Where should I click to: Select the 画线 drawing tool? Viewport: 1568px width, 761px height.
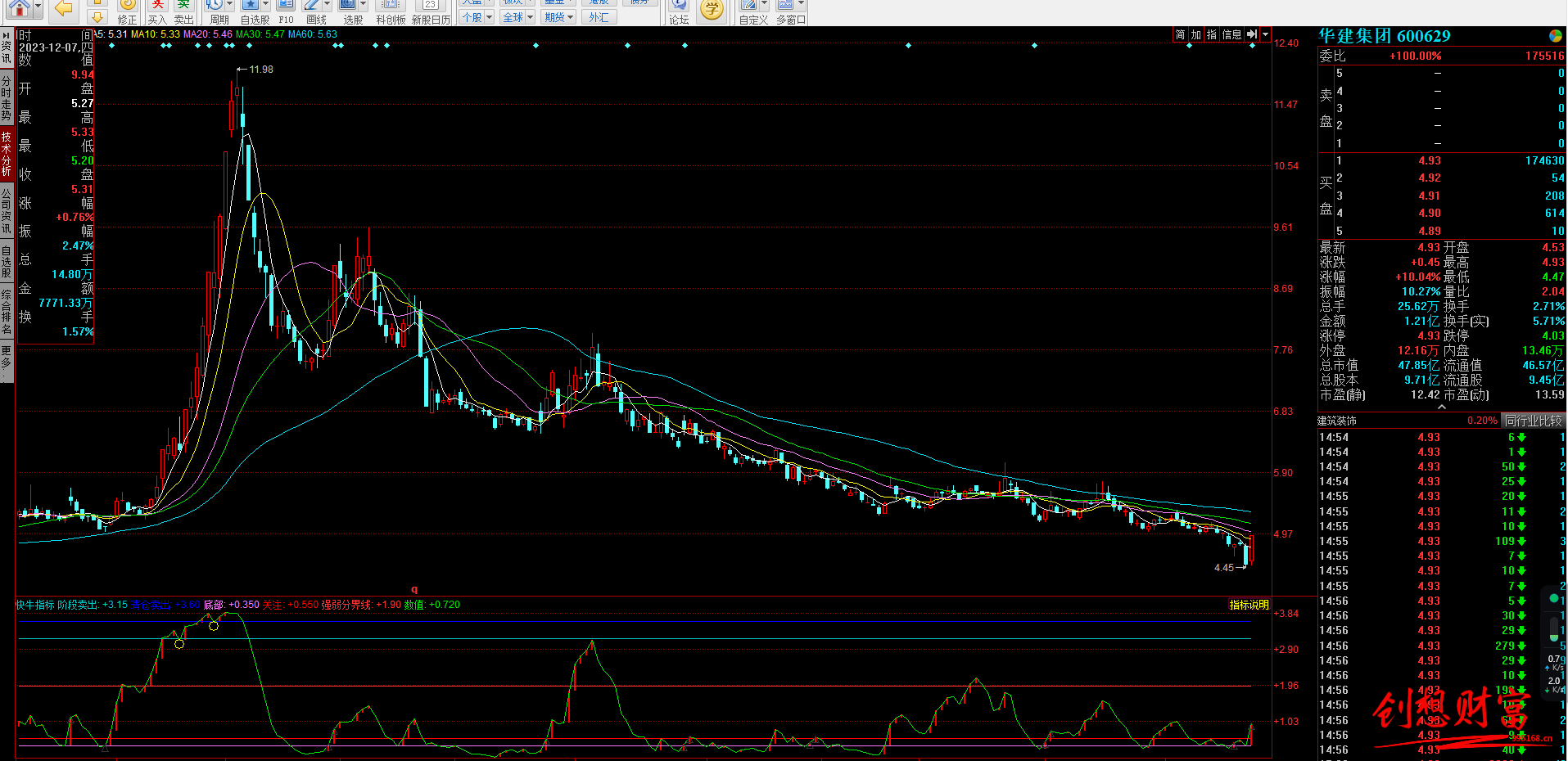point(312,6)
